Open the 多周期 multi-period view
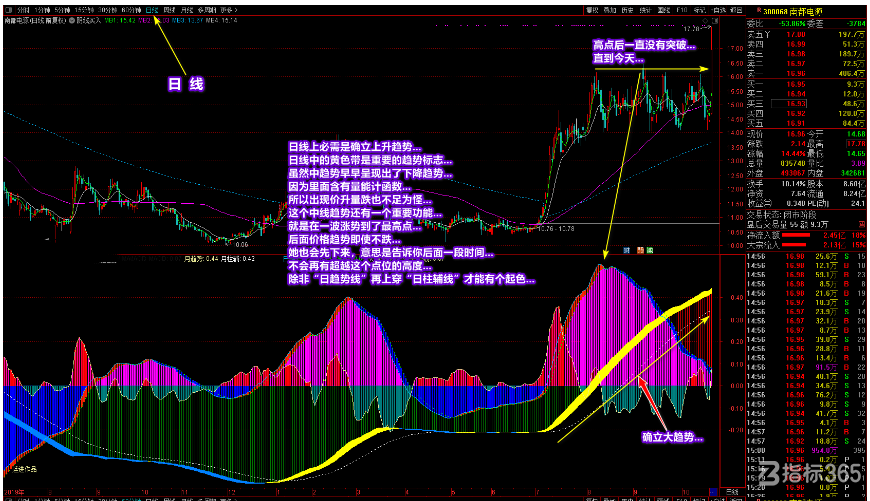Screen dimensions: 870x501 tap(207, 10)
